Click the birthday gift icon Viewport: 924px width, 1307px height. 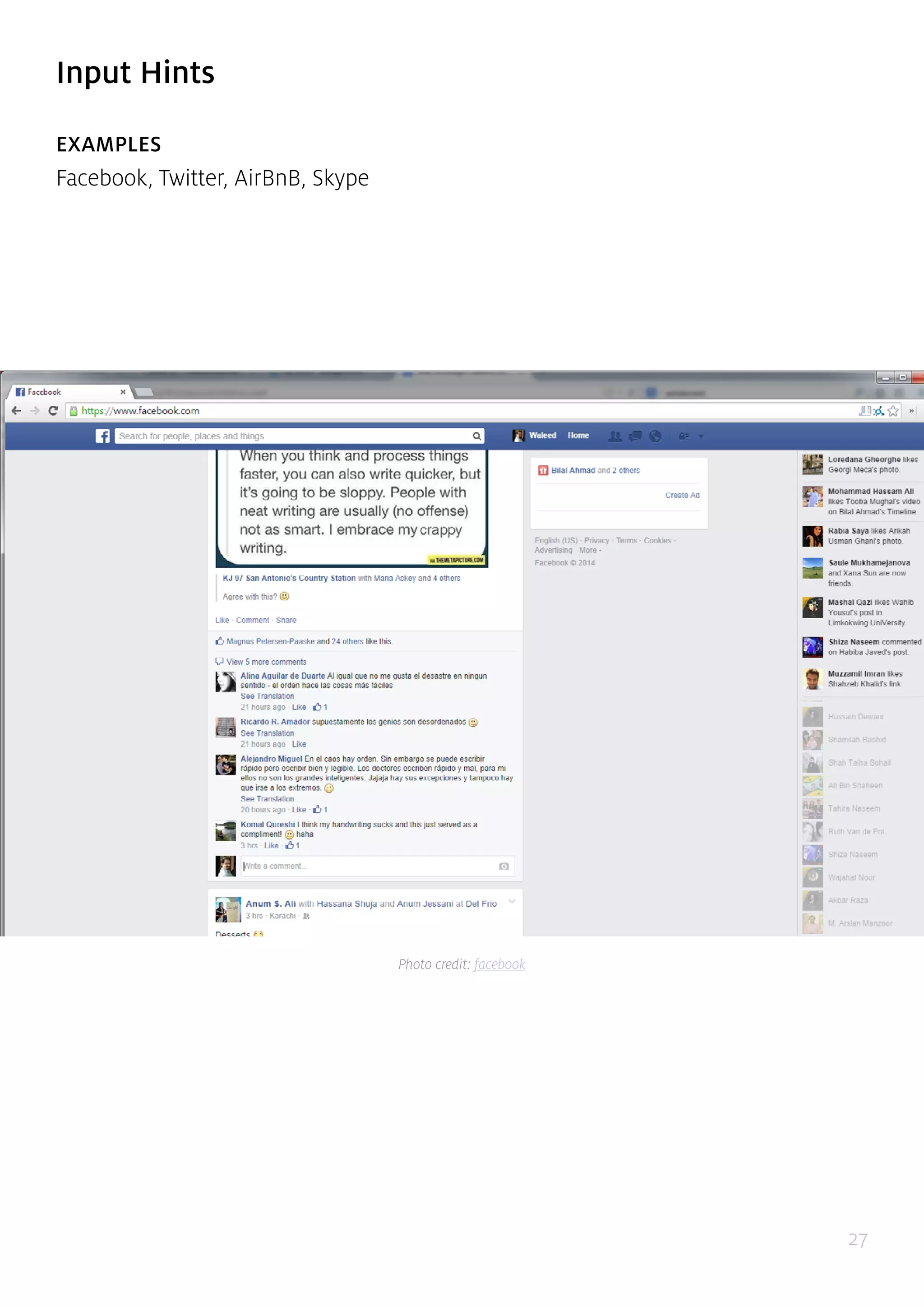pyautogui.click(x=543, y=470)
